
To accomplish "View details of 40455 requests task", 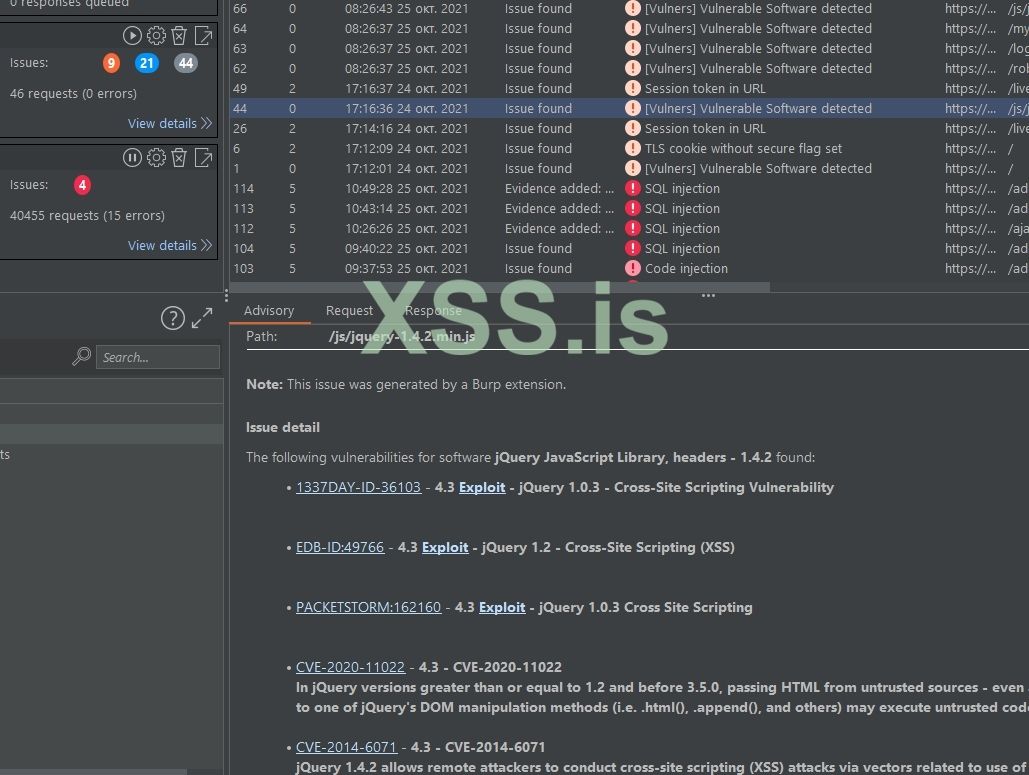I will [169, 245].
